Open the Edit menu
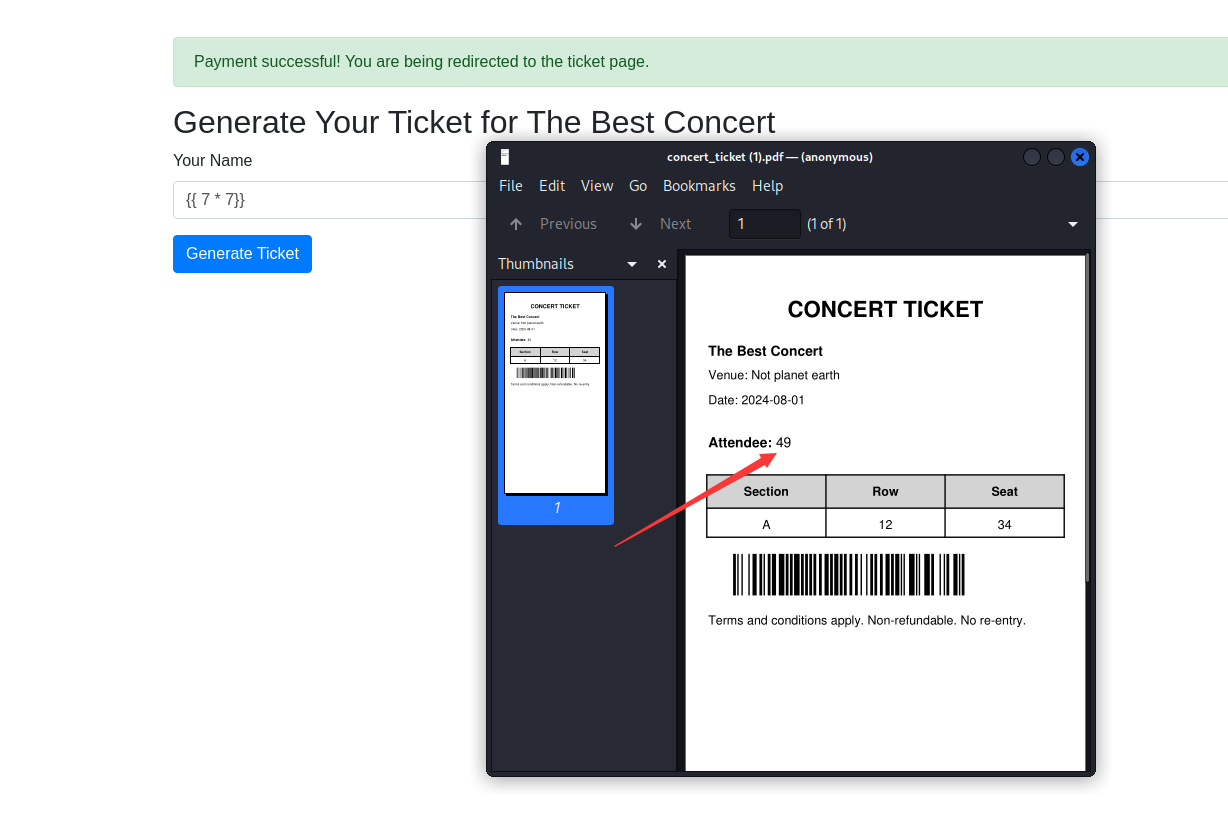This screenshot has width=1228, height=837. pos(552,186)
